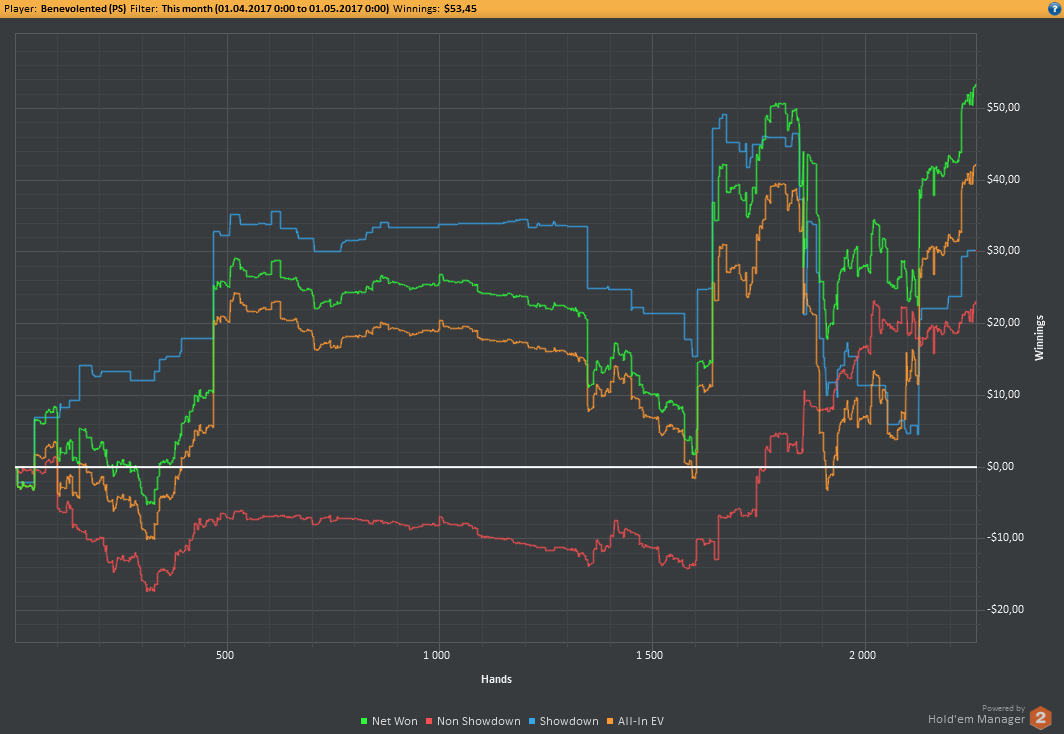The height and width of the screenshot is (734, 1064).
Task: Click the green Net Won color swatch
Action: pyautogui.click(x=364, y=722)
